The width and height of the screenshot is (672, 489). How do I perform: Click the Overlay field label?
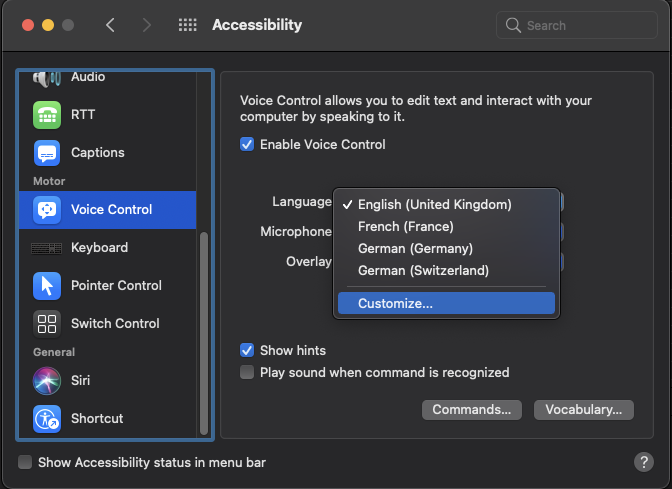(309, 261)
